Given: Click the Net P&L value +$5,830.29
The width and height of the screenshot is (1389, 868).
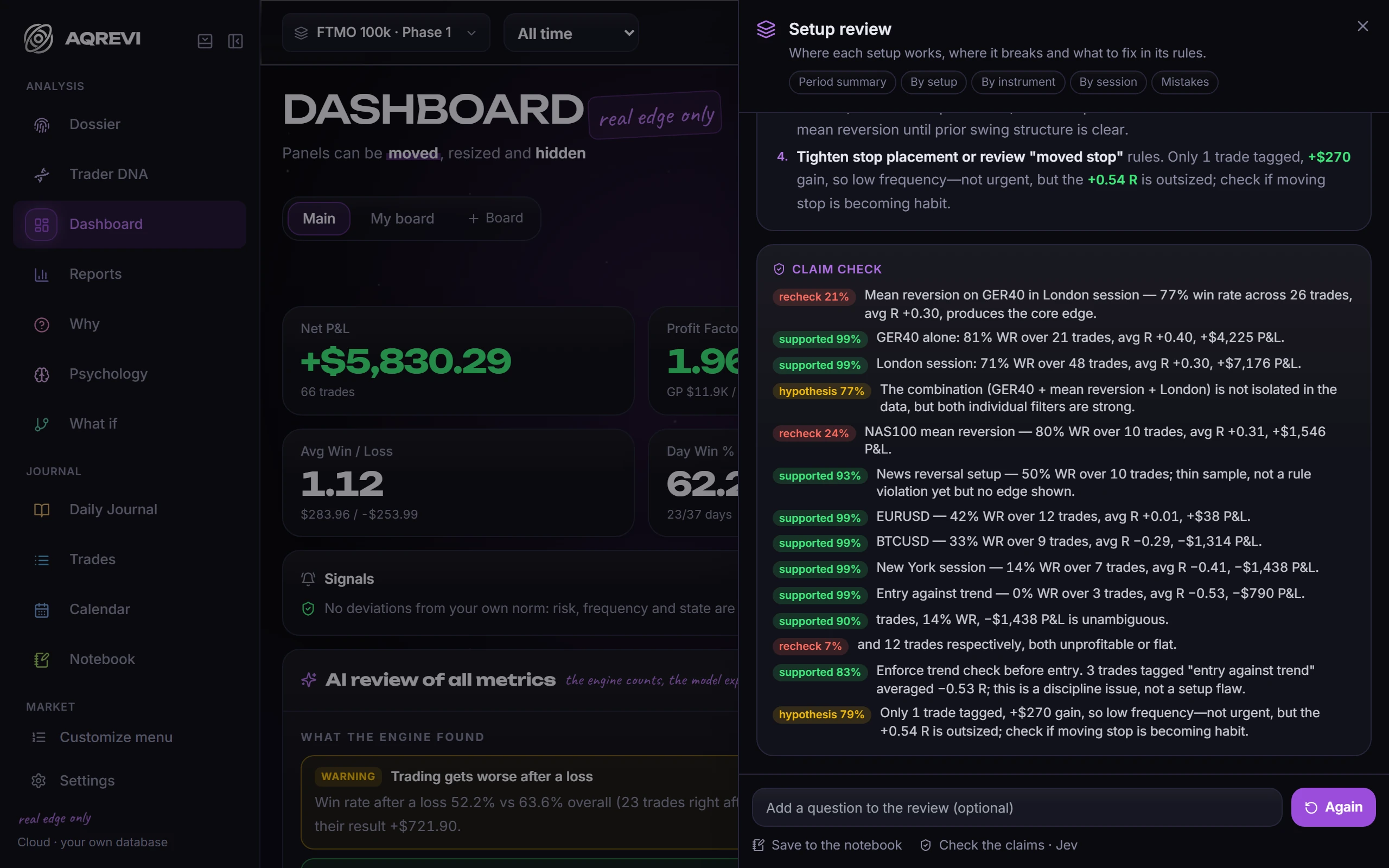Looking at the screenshot, I should [x=406, y=361].
